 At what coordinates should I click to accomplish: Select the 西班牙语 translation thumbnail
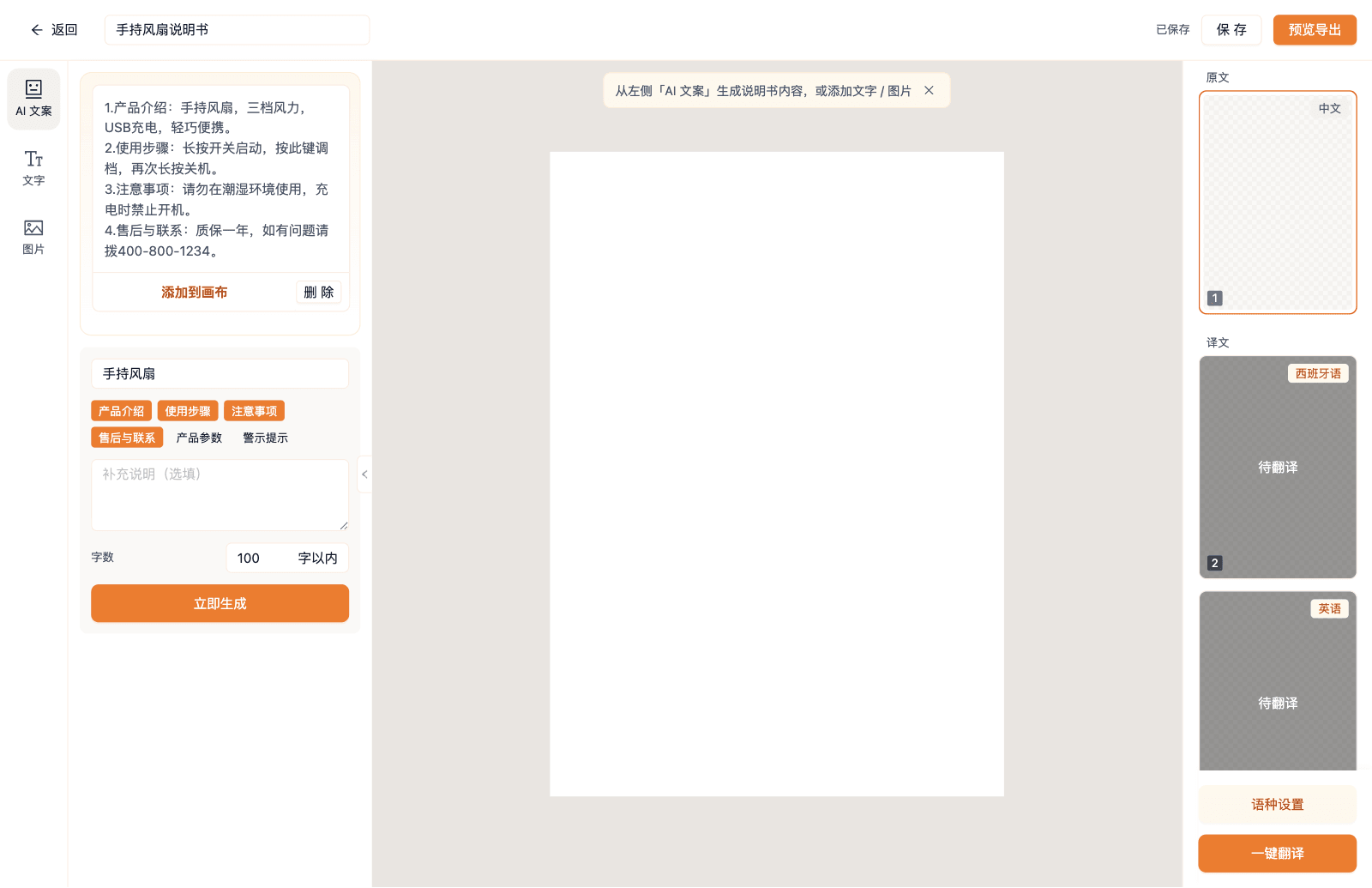[x=1278, y=468]
